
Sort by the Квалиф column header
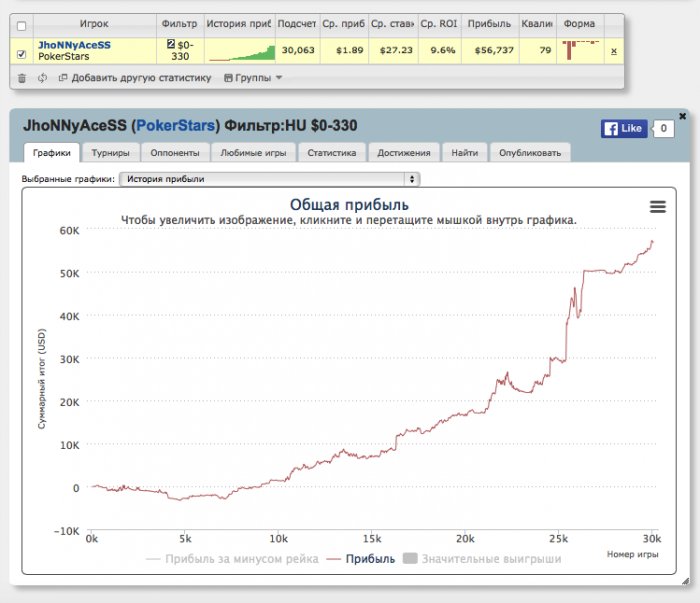tap(538, 24)
